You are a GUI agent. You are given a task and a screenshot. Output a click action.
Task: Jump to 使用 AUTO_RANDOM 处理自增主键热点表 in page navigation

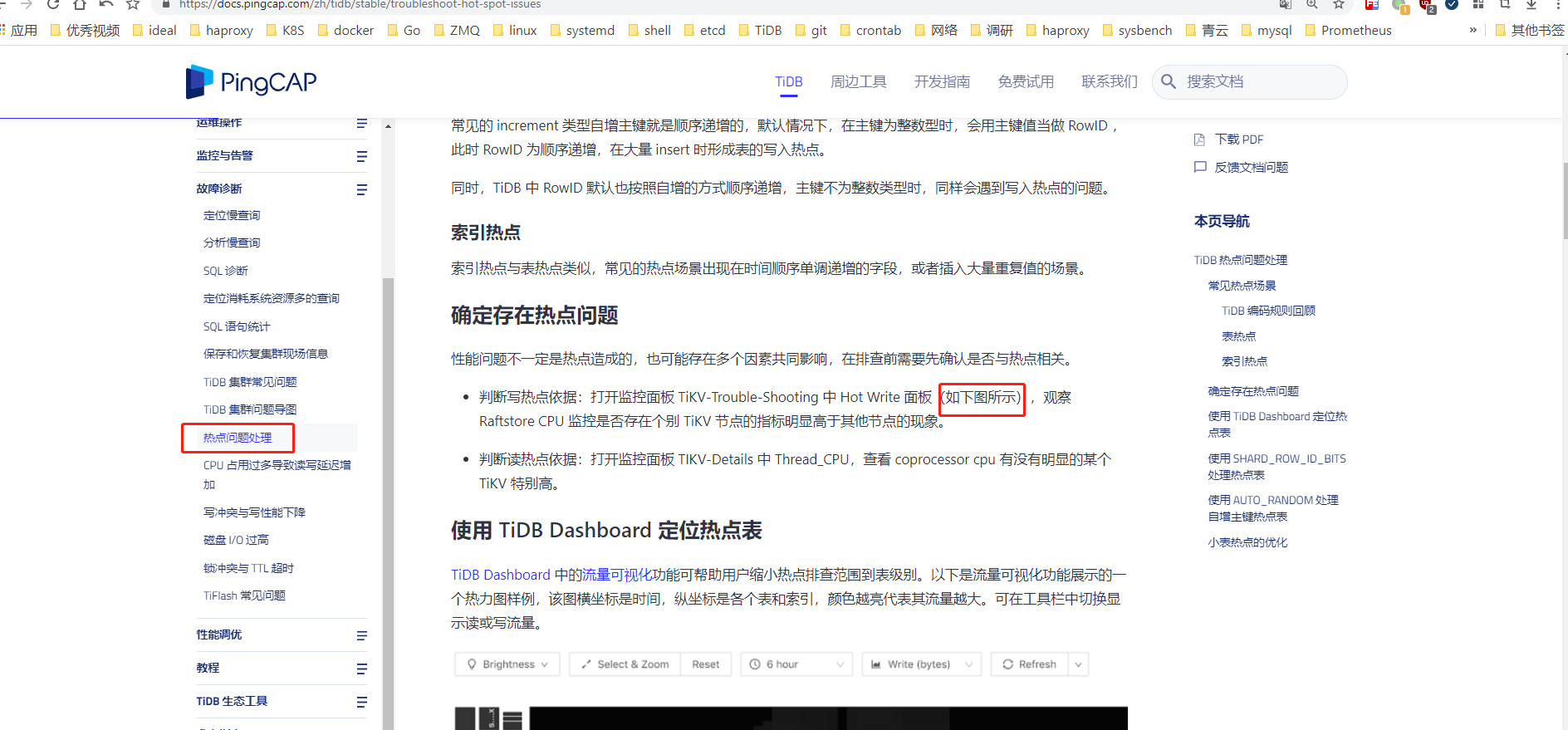point(1273,508)
